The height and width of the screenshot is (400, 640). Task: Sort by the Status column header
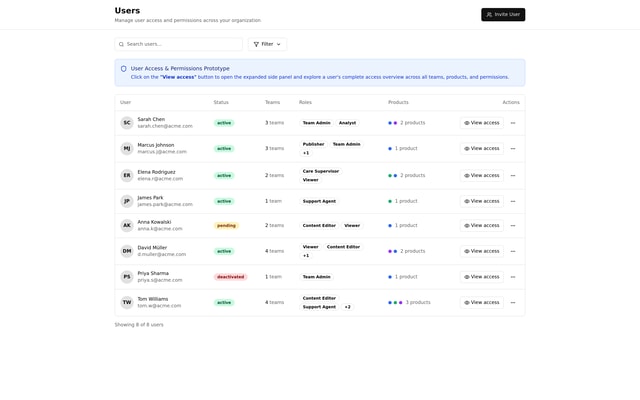[221, 102]
